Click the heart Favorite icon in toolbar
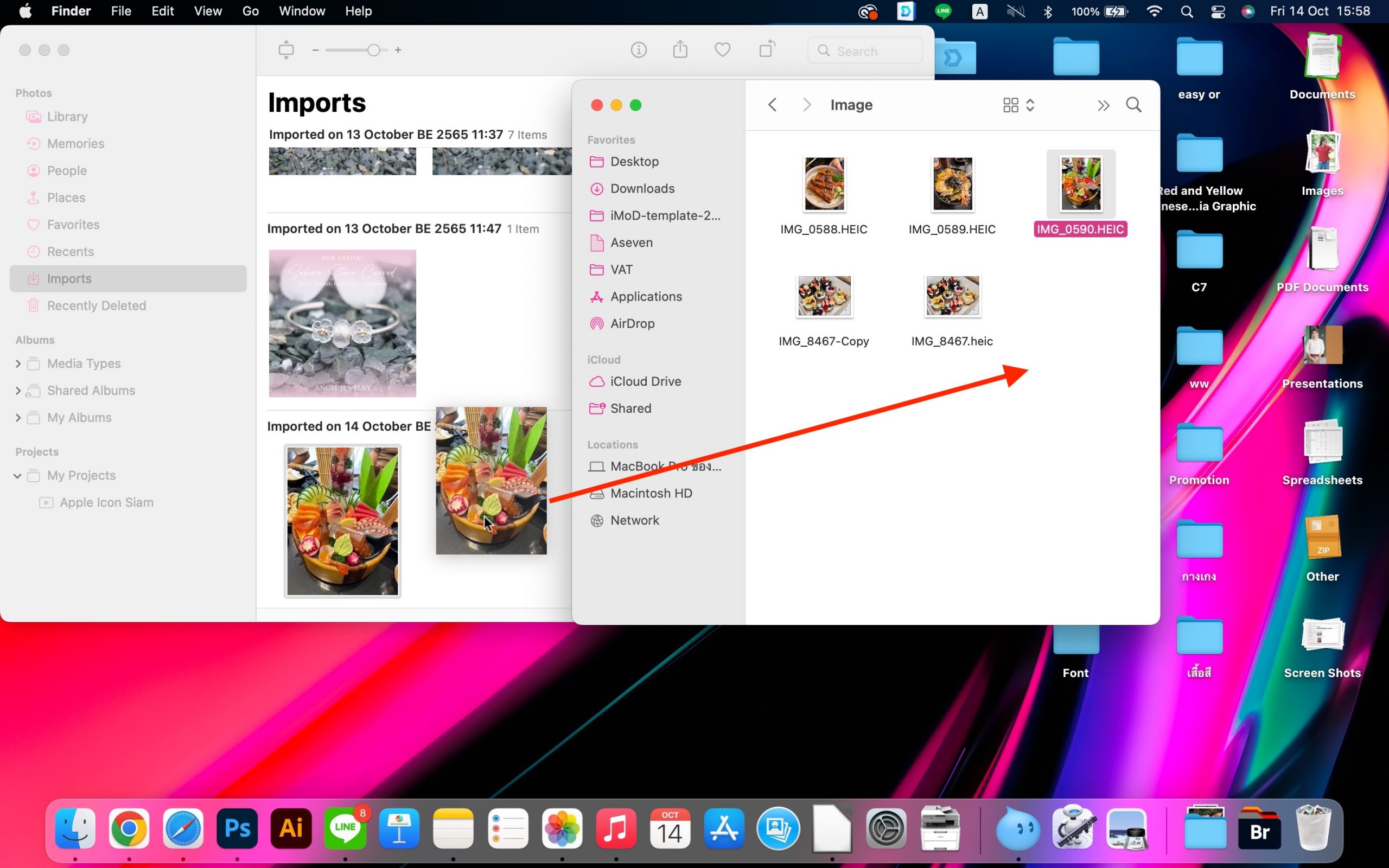 pyautogui.click(x=722, y=50)
